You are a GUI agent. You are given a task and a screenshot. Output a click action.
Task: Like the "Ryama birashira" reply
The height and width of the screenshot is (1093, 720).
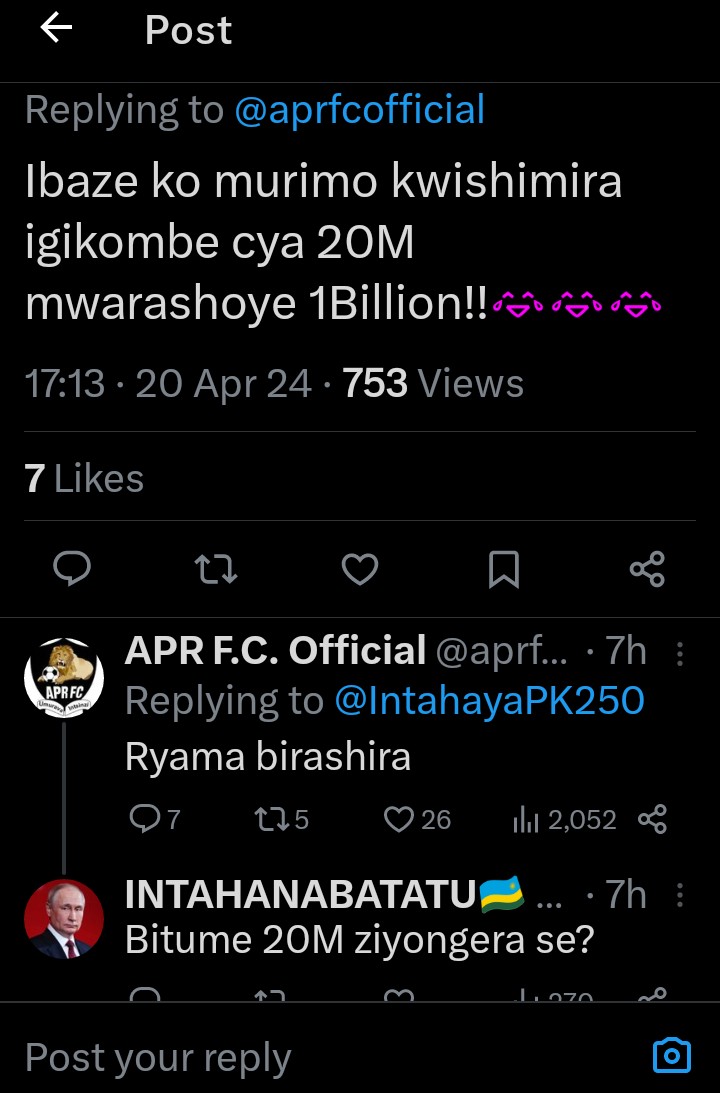point(399,820)
